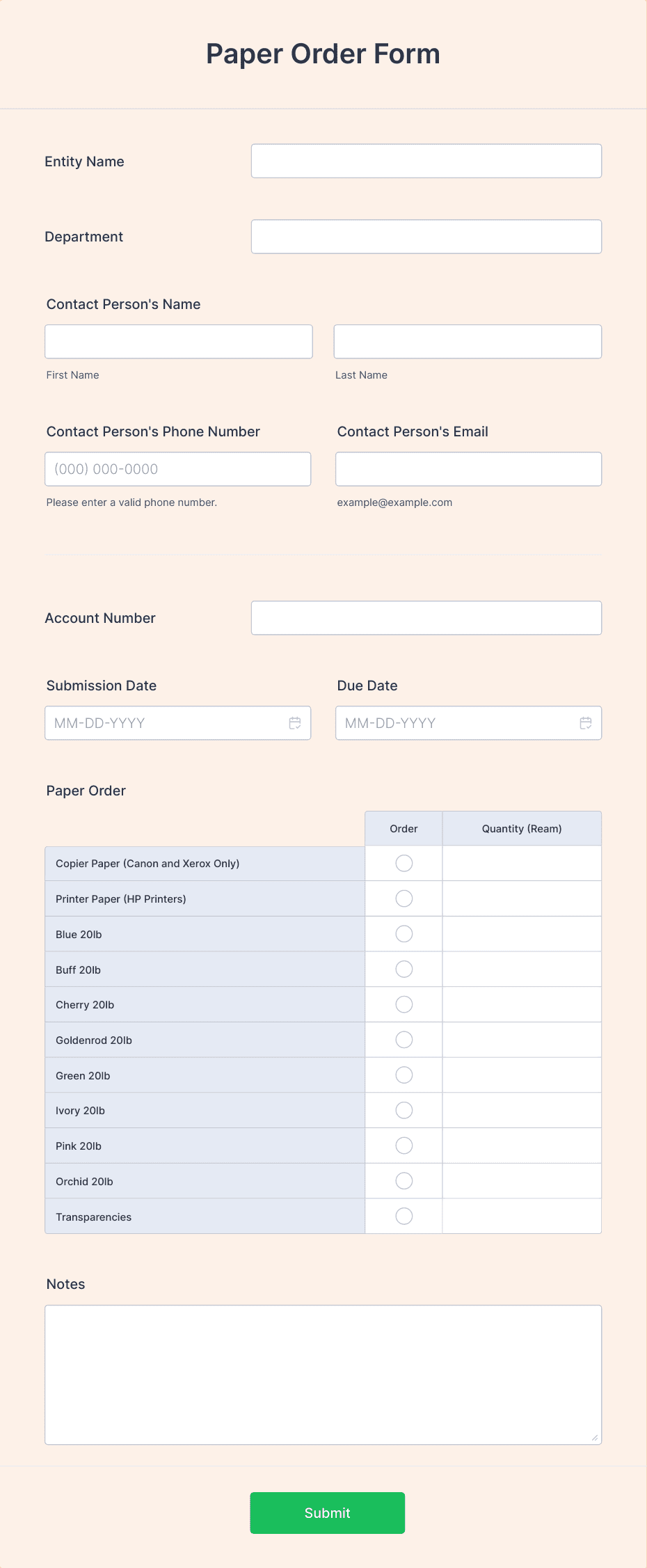Select the Transparencies order radio button
This screenshot has width=647, height=1568.
coord(404,1216)
